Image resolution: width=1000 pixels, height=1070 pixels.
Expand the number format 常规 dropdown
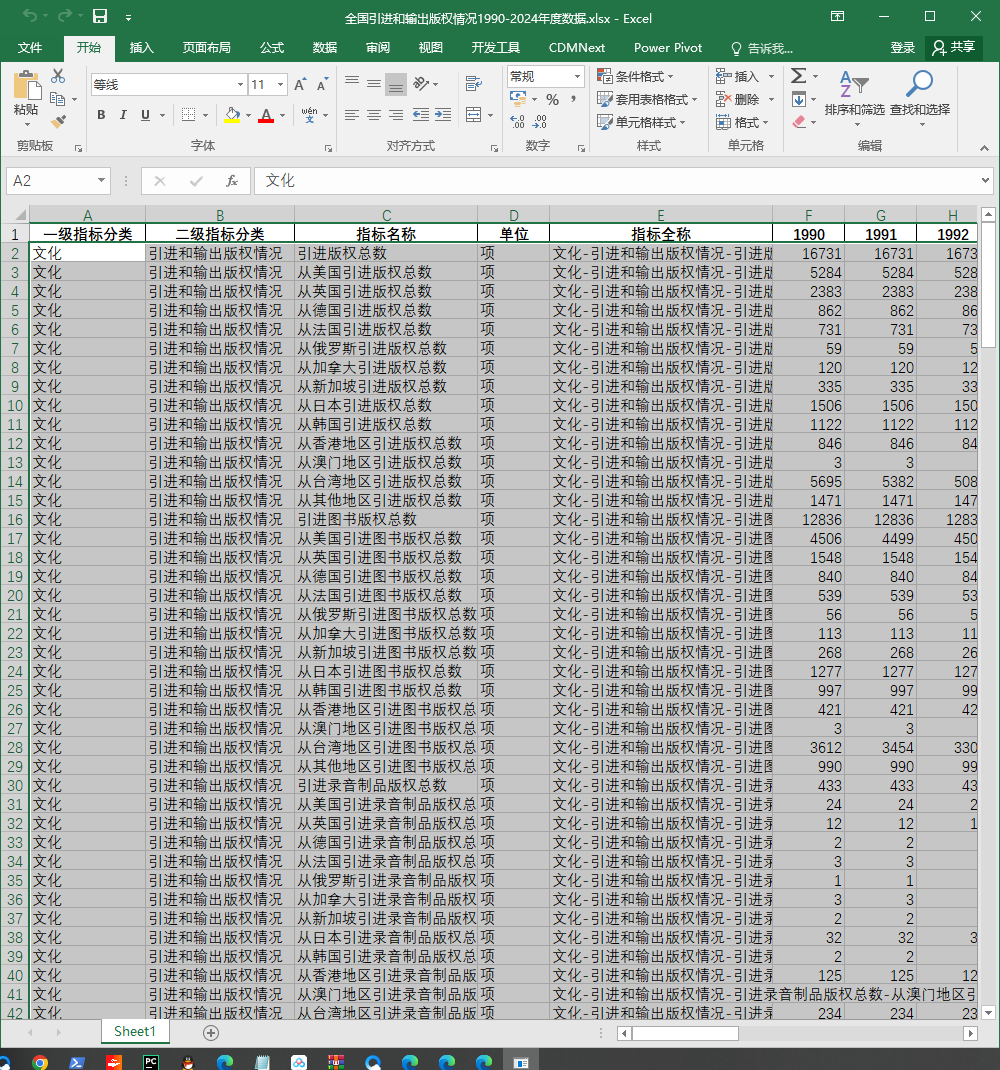[x=577, y=76]
